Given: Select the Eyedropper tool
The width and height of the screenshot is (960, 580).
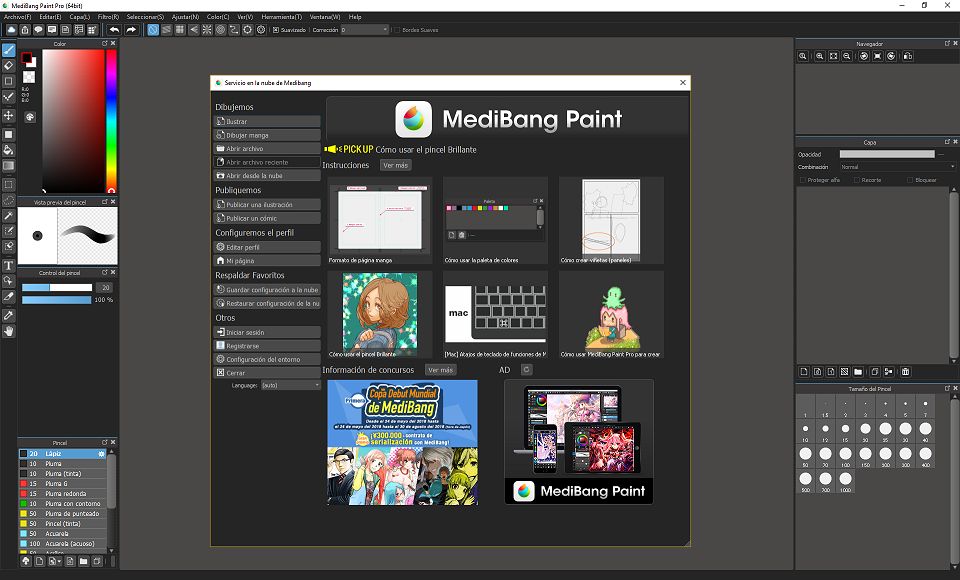Looking at the screenshot, I should [x=9, y=315].
